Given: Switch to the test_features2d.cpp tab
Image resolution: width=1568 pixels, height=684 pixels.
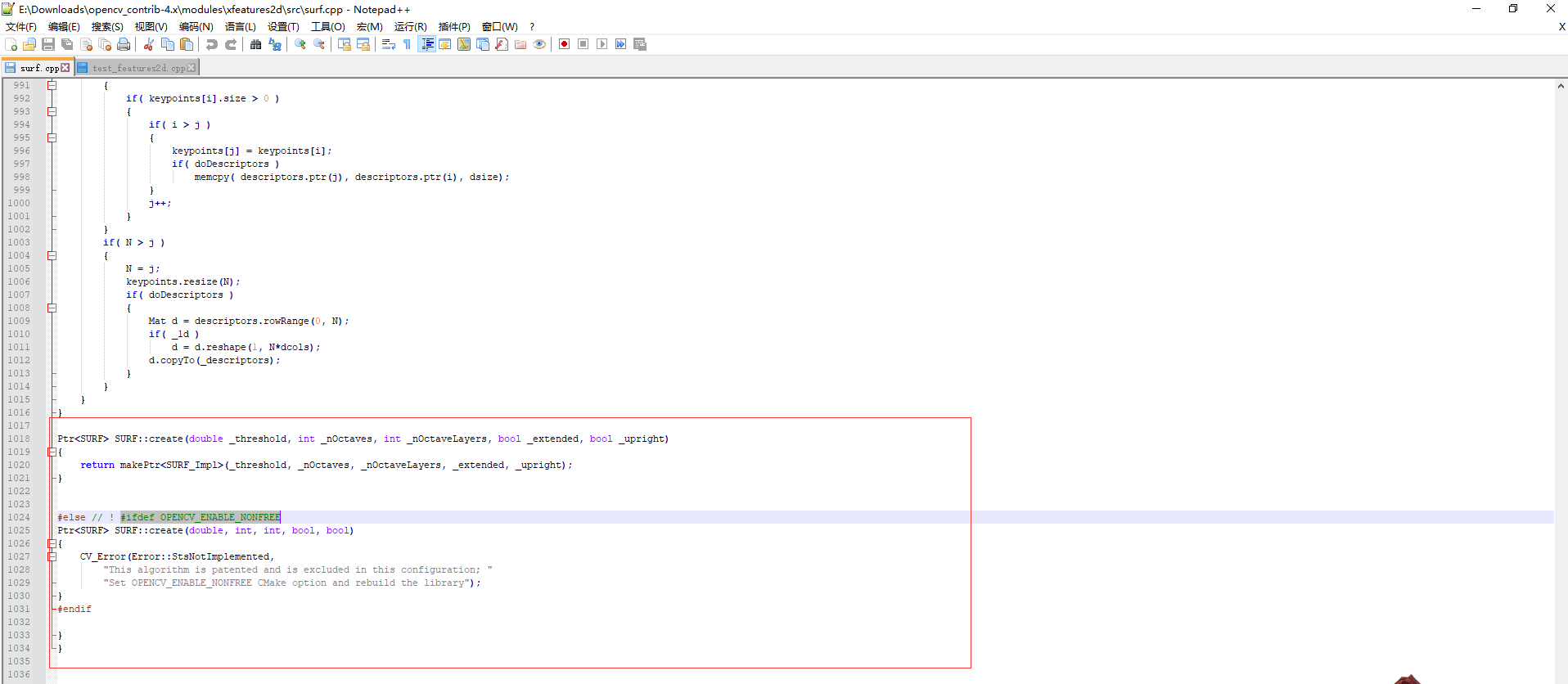Looking at the screenshot, I should [x=138, y=68].
